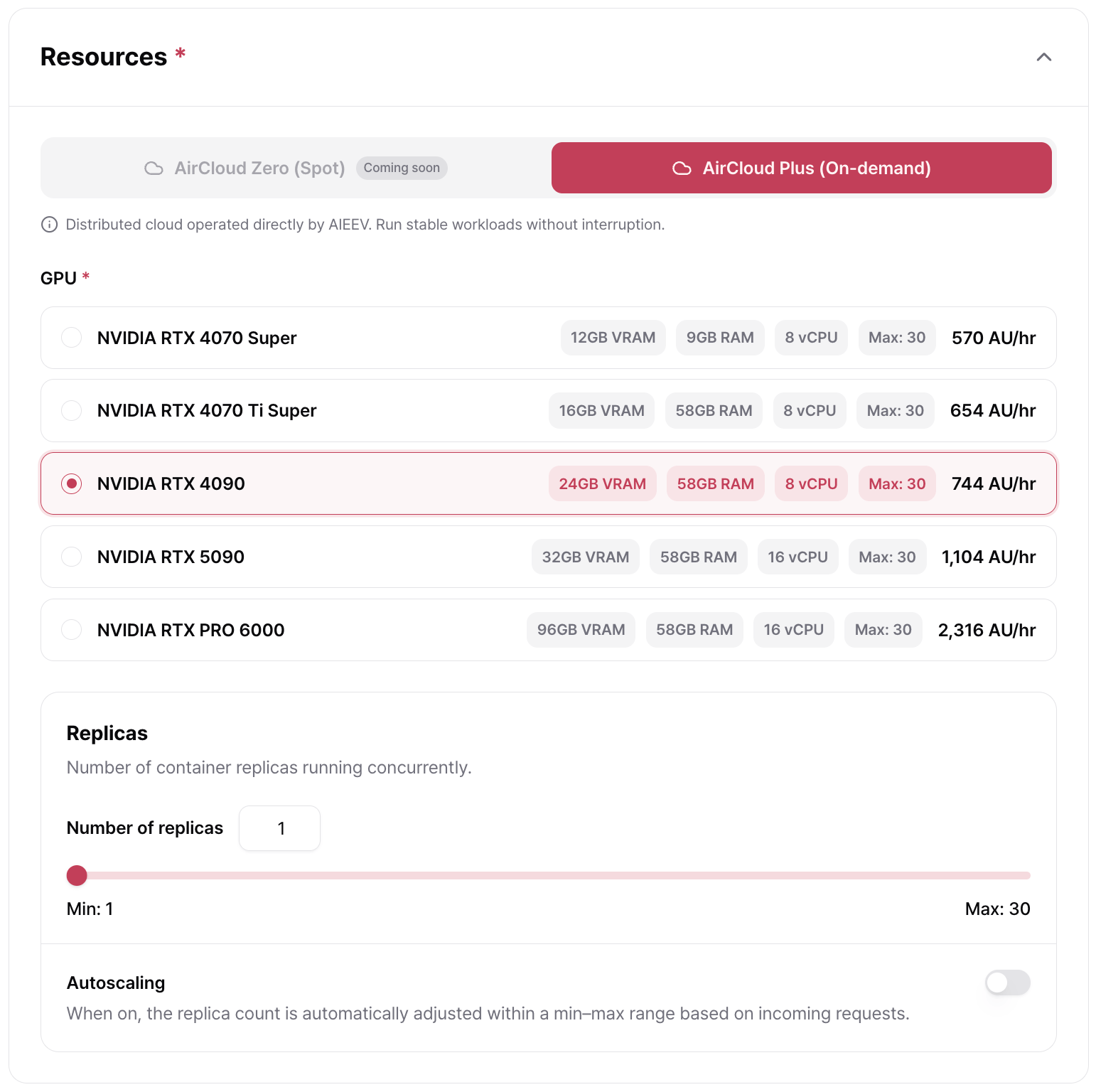
Task: Collapse the Resources section chevron
Action: coord(1043,57)
